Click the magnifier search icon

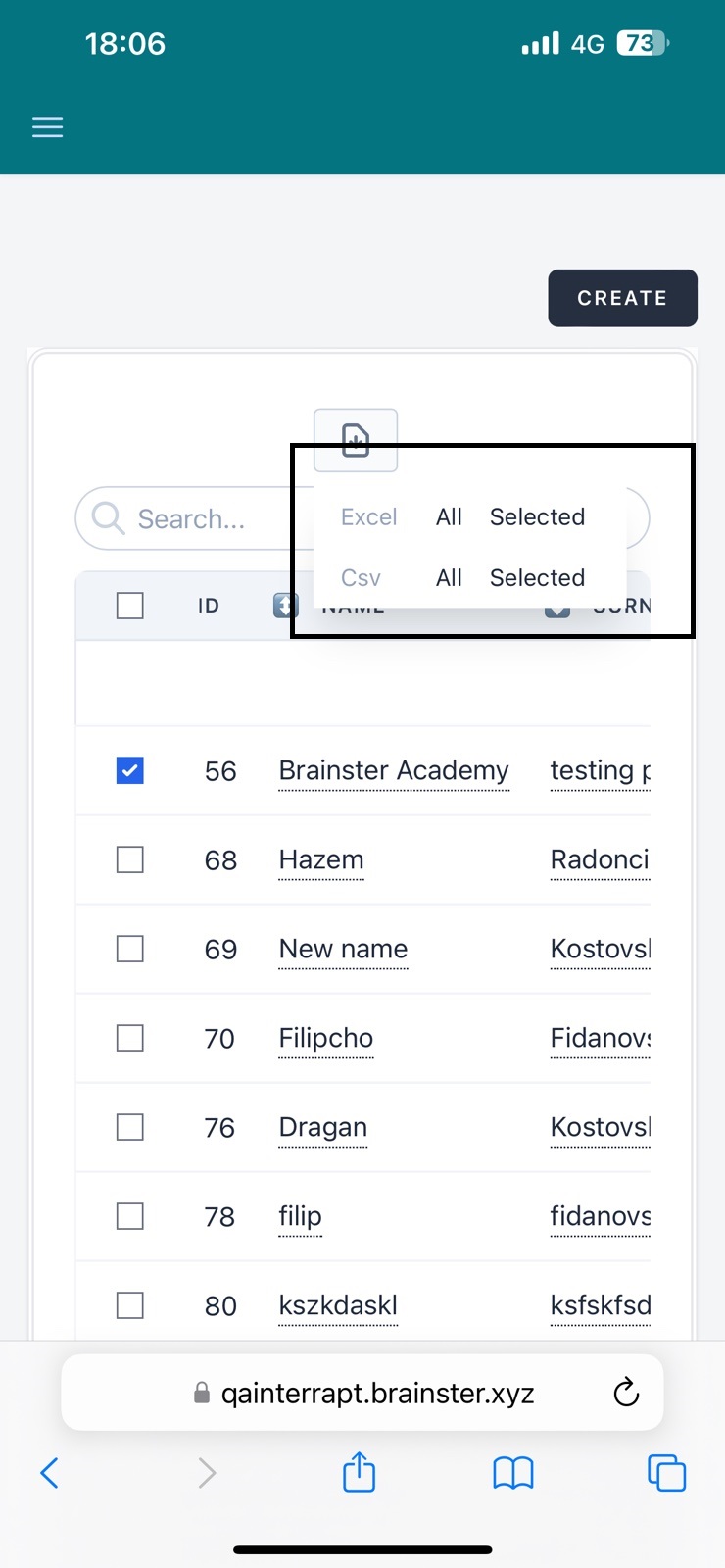point(108,518)
